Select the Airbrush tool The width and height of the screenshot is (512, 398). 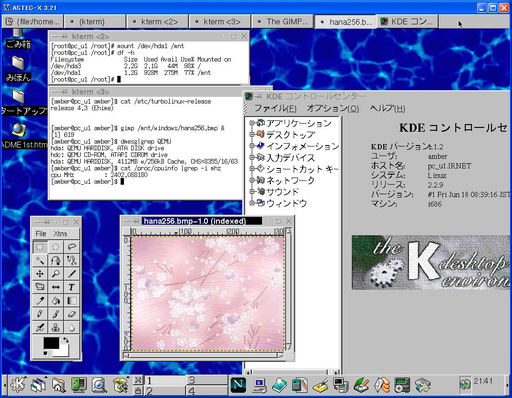tap(40, 327)
